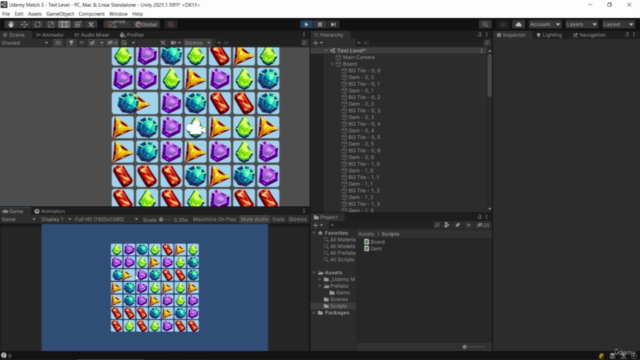Collapse the Assets folder tree
Image resolution: width=640 pixels, height=360 pixels.
point(314,273)
